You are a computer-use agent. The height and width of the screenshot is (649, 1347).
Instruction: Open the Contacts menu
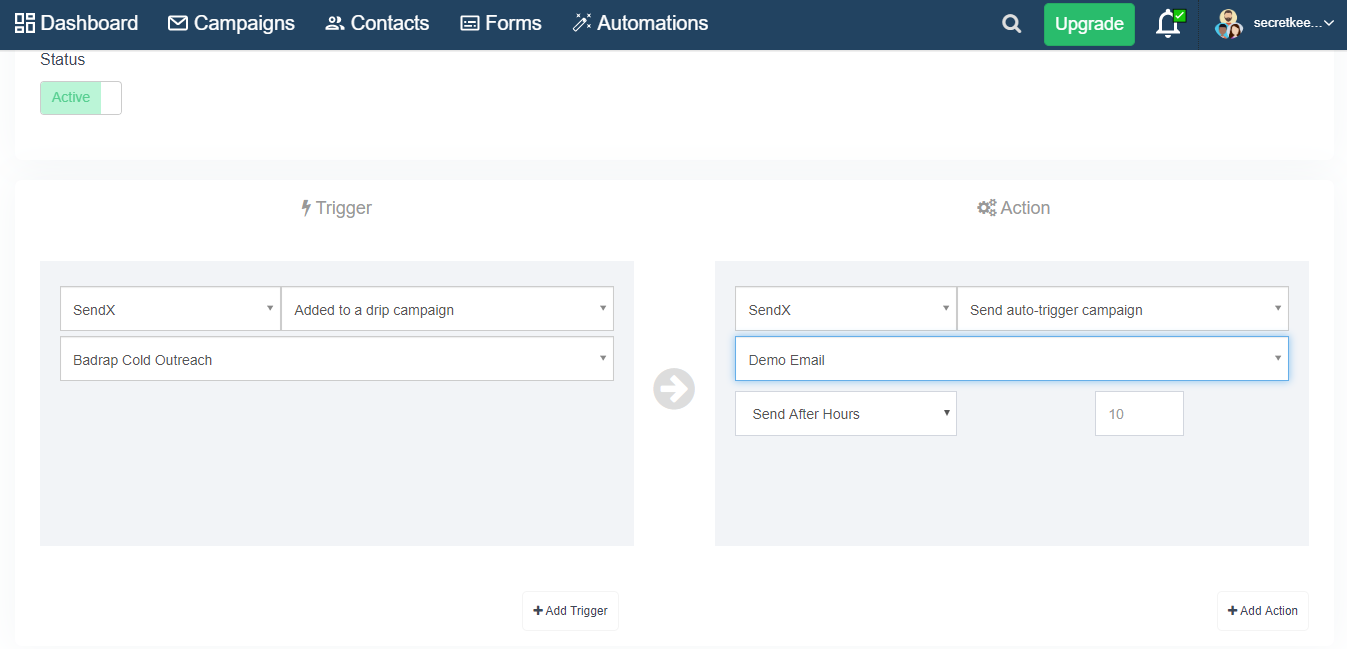click(x=377, y=23)
